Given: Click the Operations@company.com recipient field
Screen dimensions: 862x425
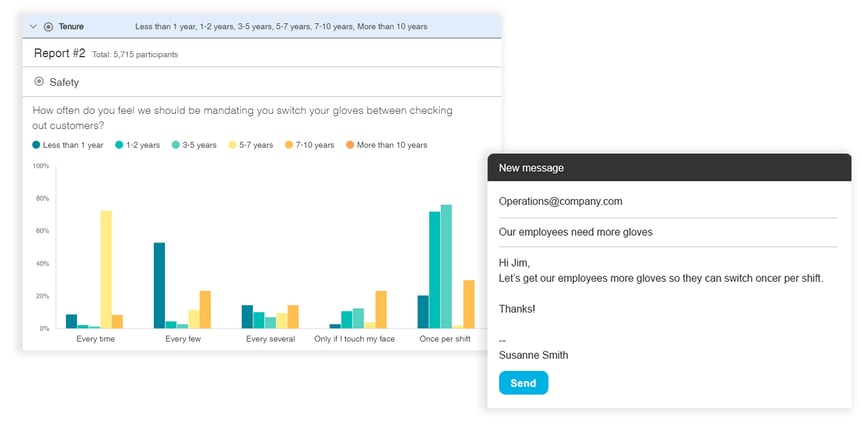Looking at the screenshot, I should click(x=560, y=201).
